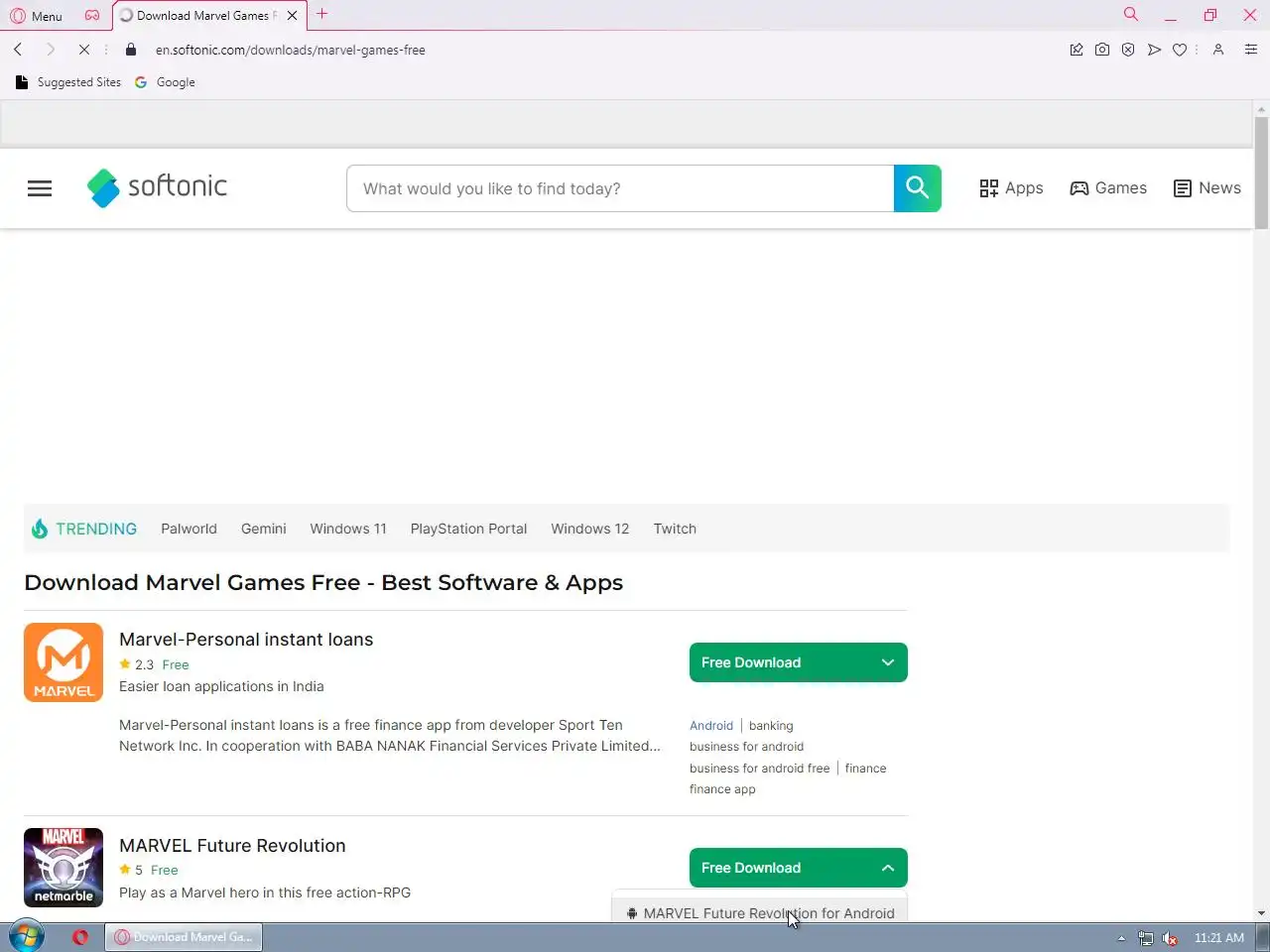Click the Android platform tag
Image resolution: width=1270 pixels, height=952 pixels.
711,726
